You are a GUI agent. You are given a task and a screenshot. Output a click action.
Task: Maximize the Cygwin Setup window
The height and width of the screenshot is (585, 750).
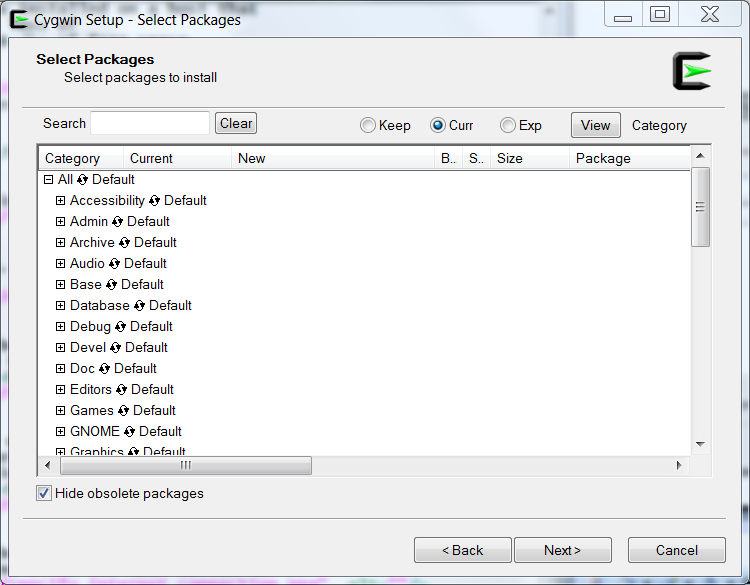pyautogui.click(x=660, y=15)
